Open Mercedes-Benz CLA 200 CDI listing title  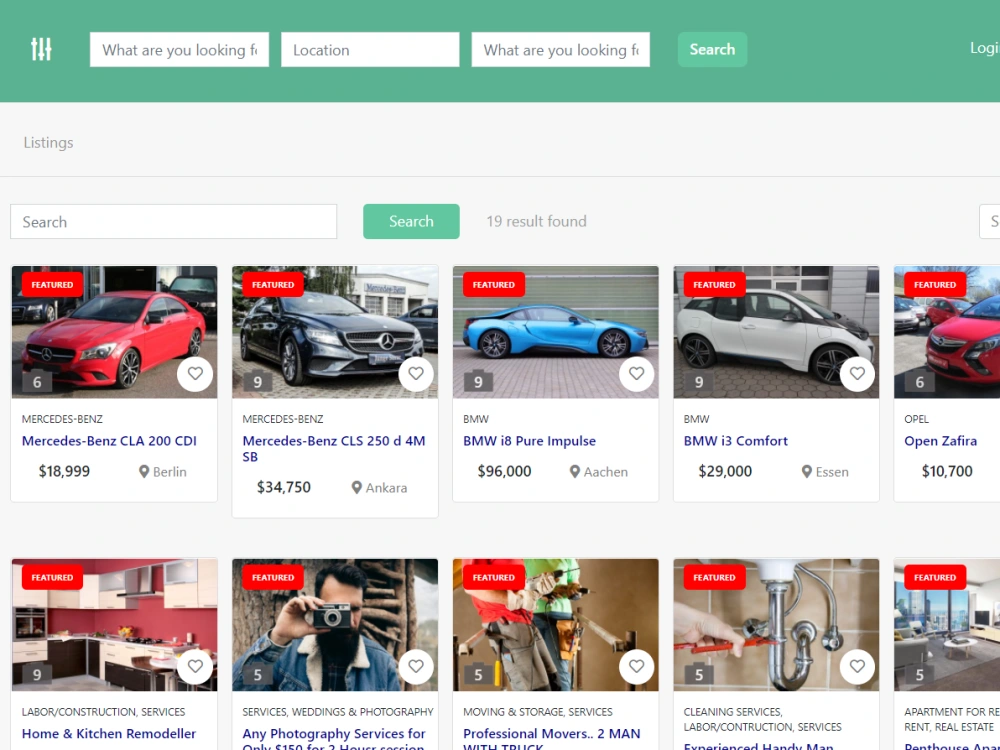coord(109,441)
